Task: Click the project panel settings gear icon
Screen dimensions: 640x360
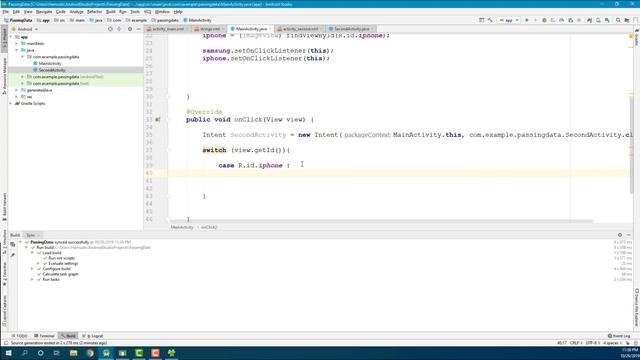Action: (x=130, y=29)
